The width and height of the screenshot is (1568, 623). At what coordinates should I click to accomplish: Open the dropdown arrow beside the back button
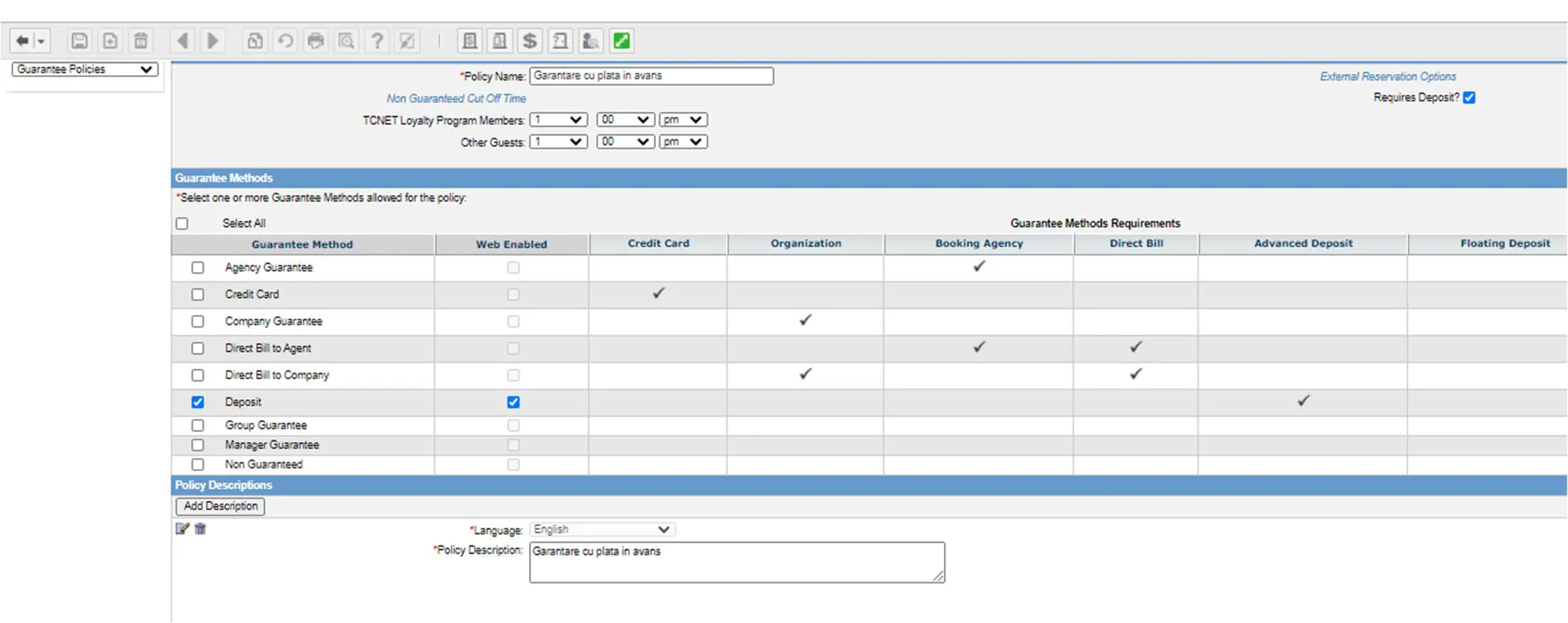[41, 41]
